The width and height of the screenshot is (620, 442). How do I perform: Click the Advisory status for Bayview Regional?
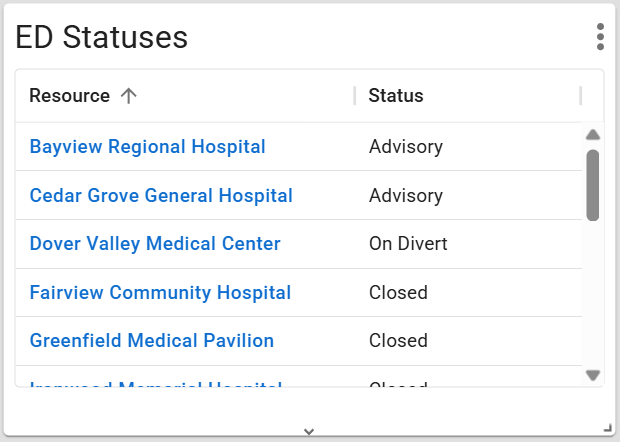click(406, 147)
